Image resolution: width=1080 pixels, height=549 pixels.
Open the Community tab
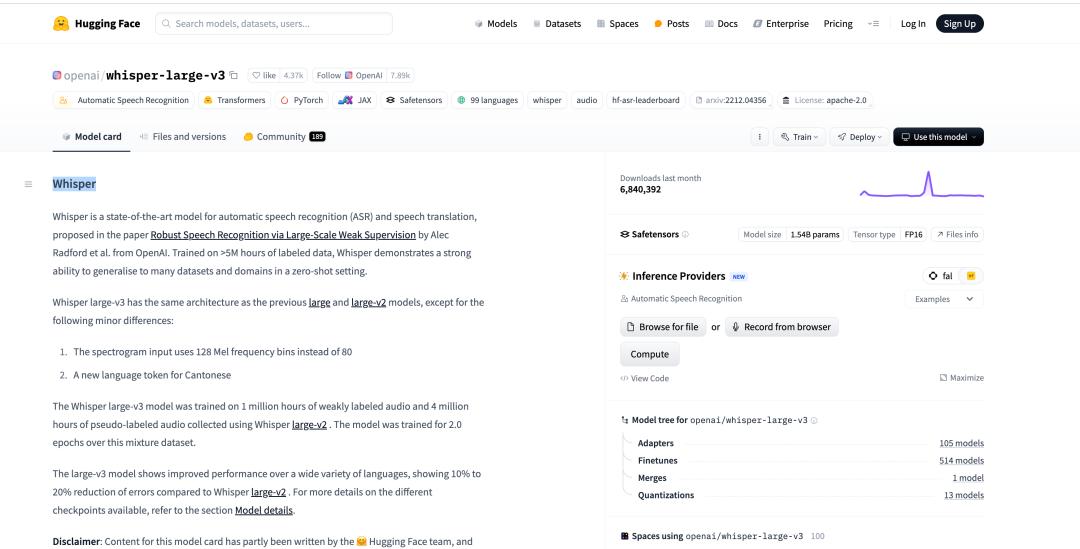tap(285, 137)
